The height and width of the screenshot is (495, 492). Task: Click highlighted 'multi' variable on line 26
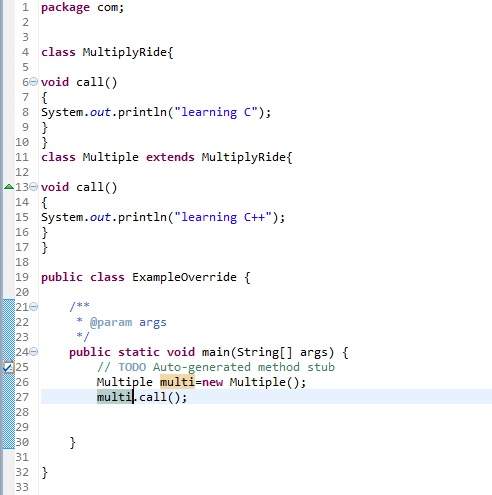click(x=177, y=382)
